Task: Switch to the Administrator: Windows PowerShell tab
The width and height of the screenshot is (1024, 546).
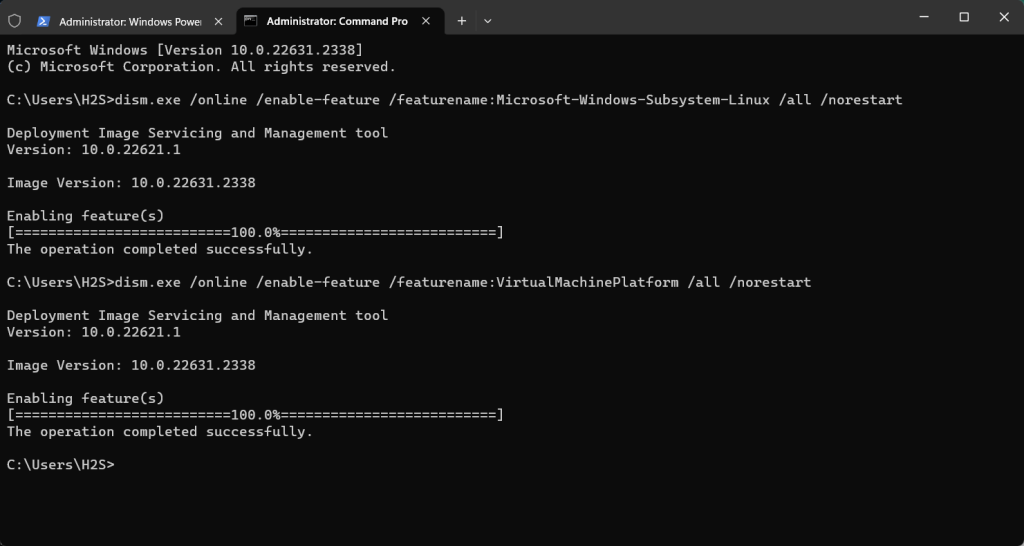Action: (x=131, y=21)
